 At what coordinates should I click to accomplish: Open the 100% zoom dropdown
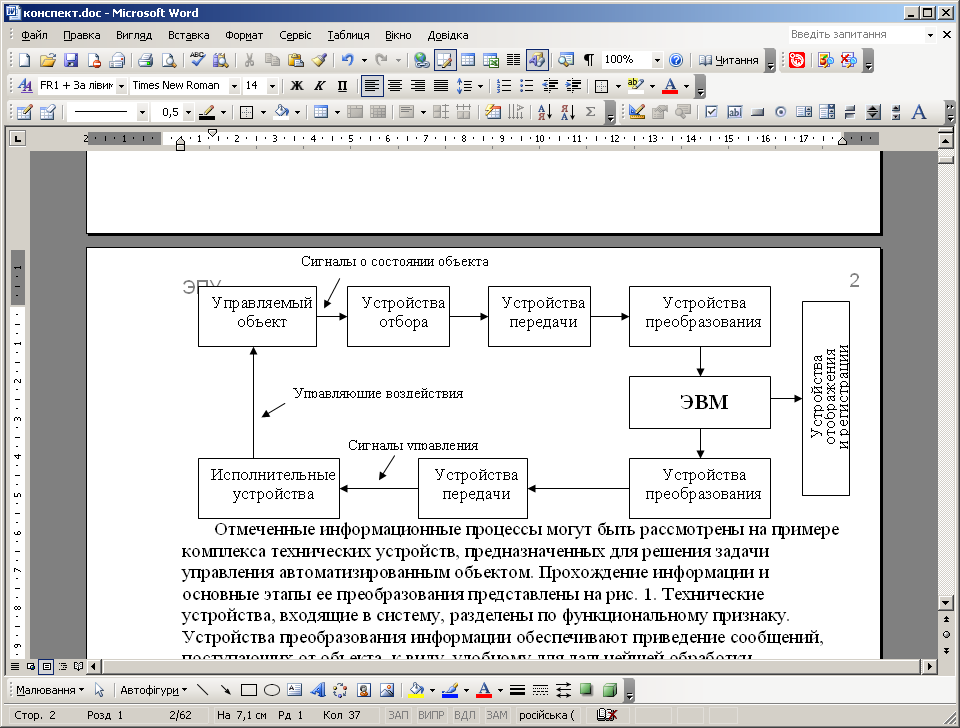657,60
